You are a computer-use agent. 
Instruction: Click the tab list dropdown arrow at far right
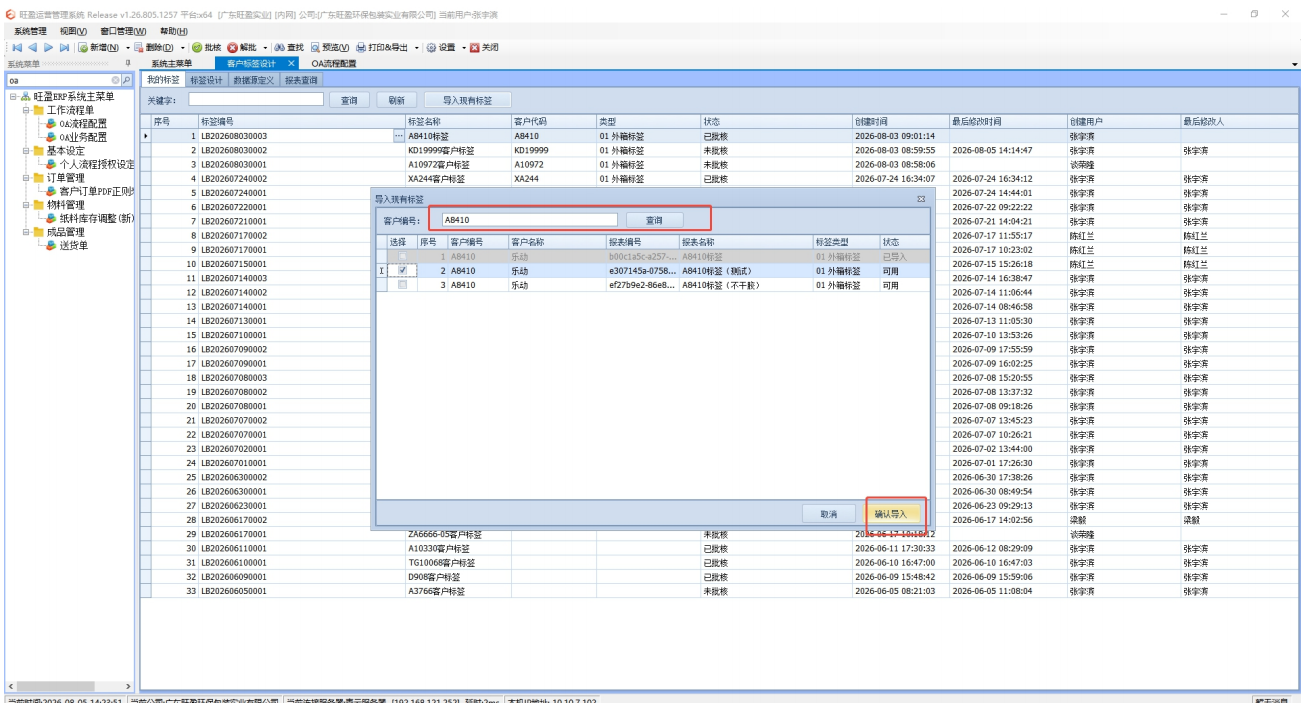[x=1296, y=64]
